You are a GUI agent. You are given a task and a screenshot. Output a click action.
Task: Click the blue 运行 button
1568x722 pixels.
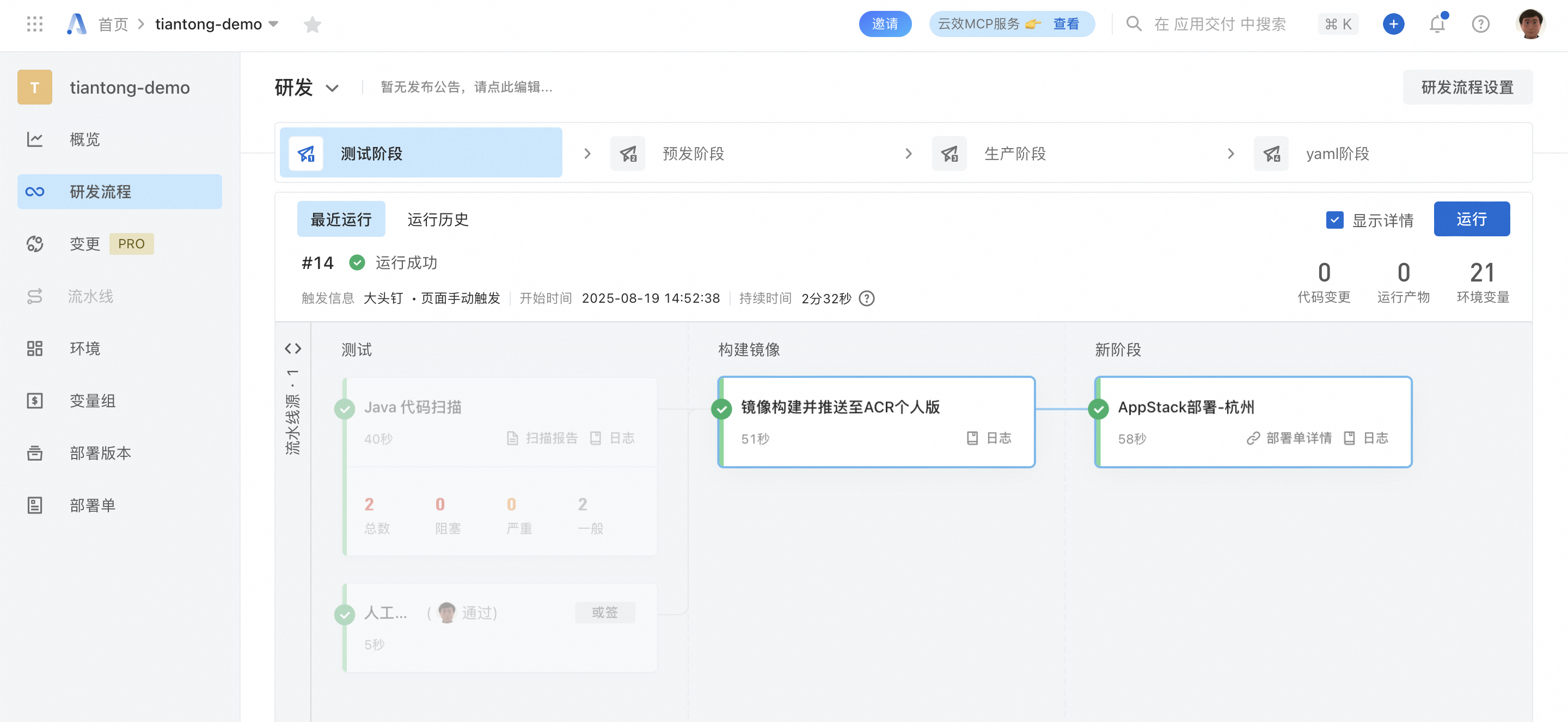[x=1471, y=219]
